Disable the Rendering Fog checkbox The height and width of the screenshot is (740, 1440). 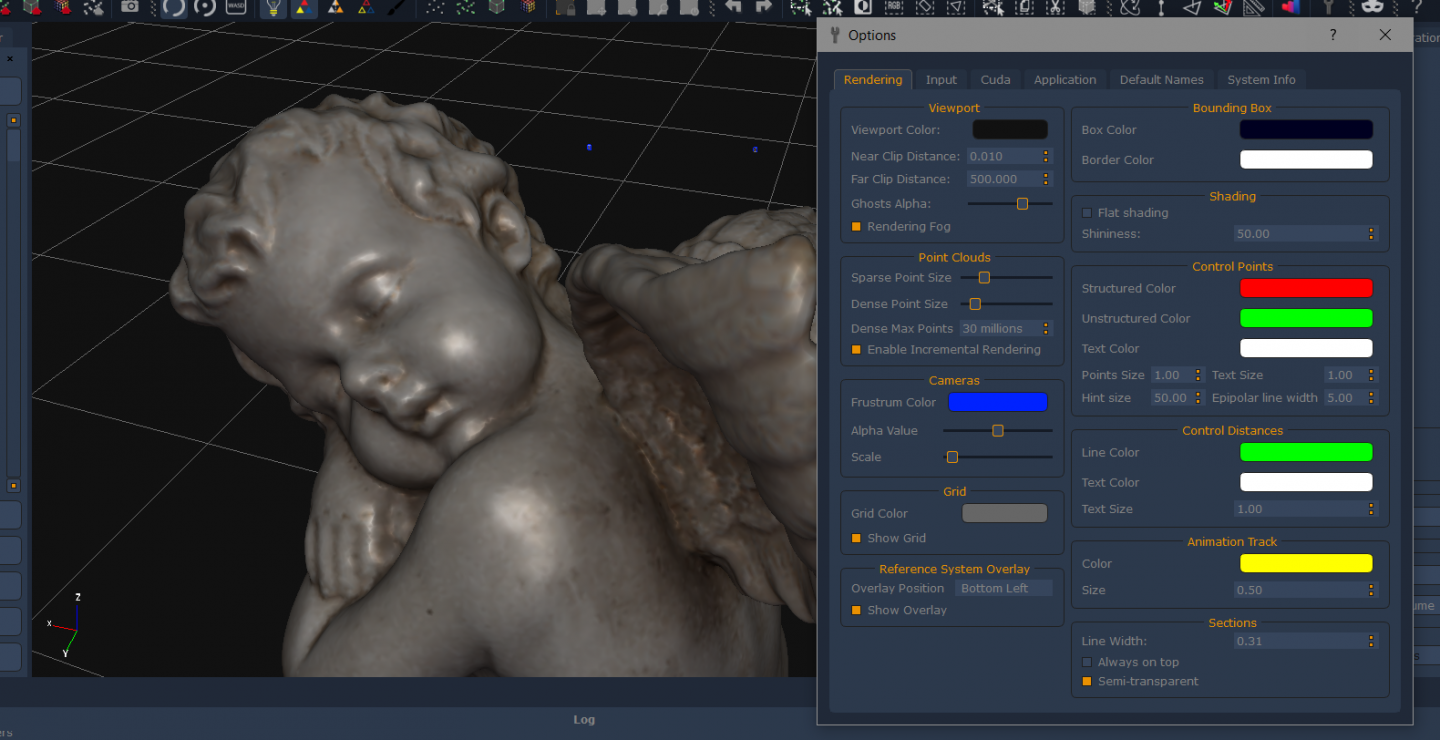pos(856,227)
